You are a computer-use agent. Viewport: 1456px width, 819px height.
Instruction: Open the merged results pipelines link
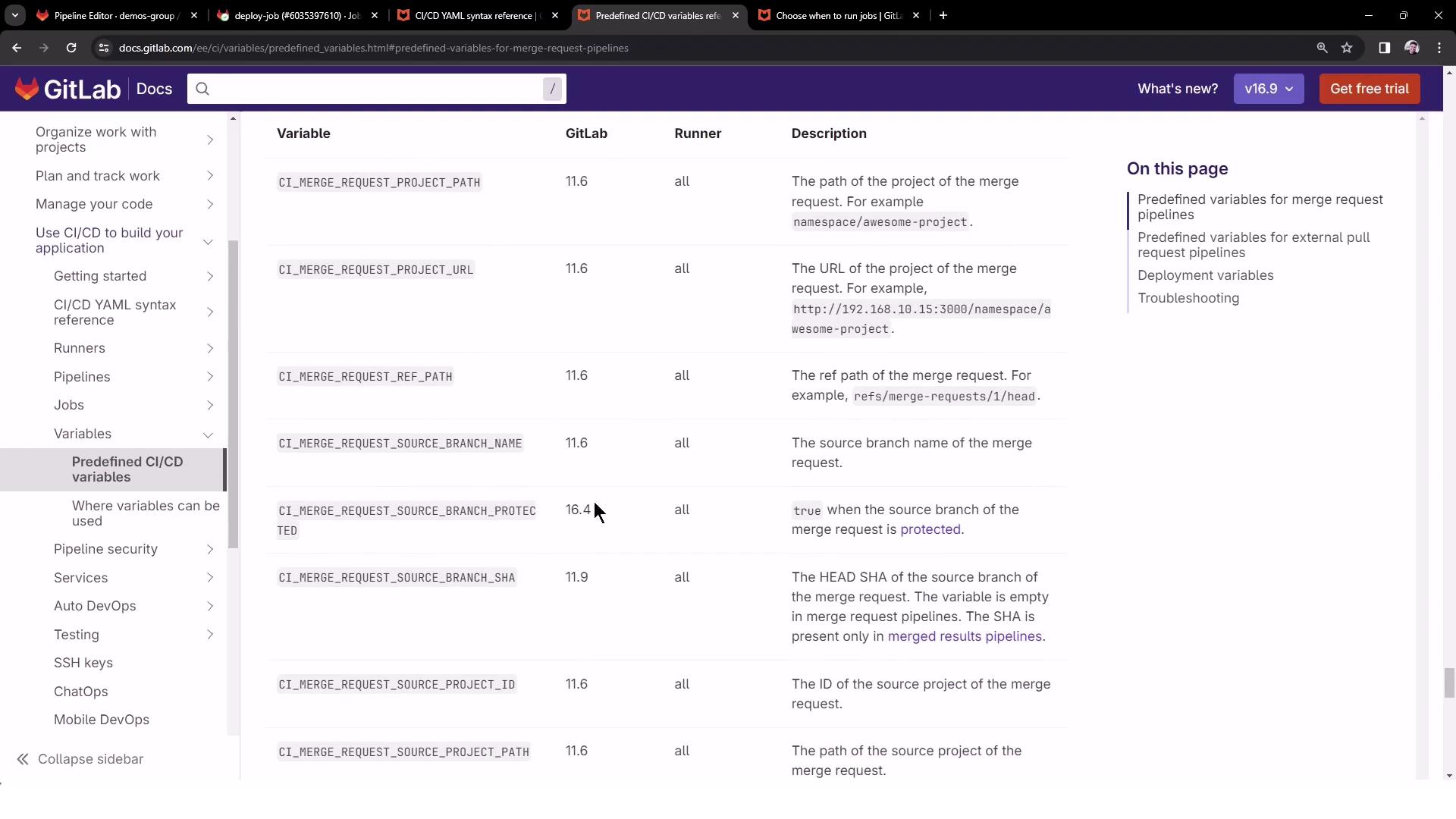pos(964,637)
